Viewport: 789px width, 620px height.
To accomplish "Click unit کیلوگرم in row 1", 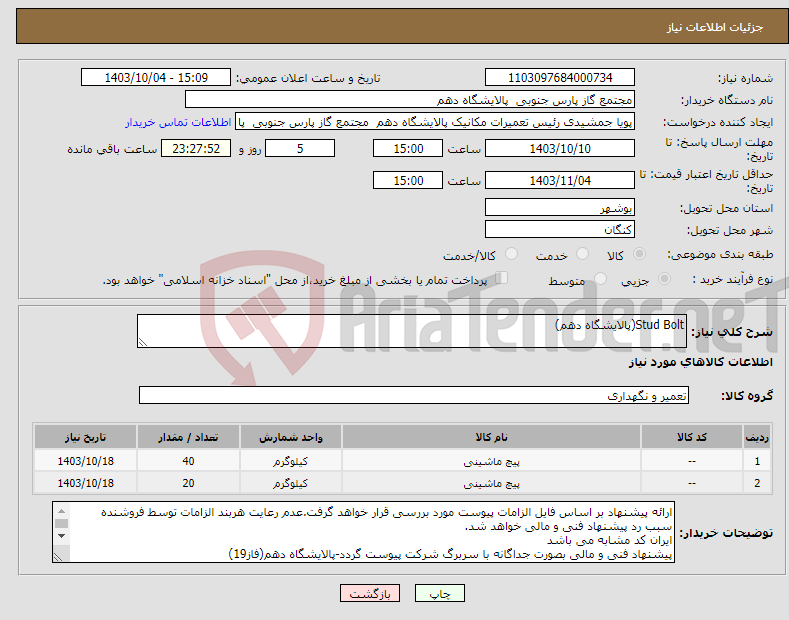I will pyautogui.click(x=291, y=461).
